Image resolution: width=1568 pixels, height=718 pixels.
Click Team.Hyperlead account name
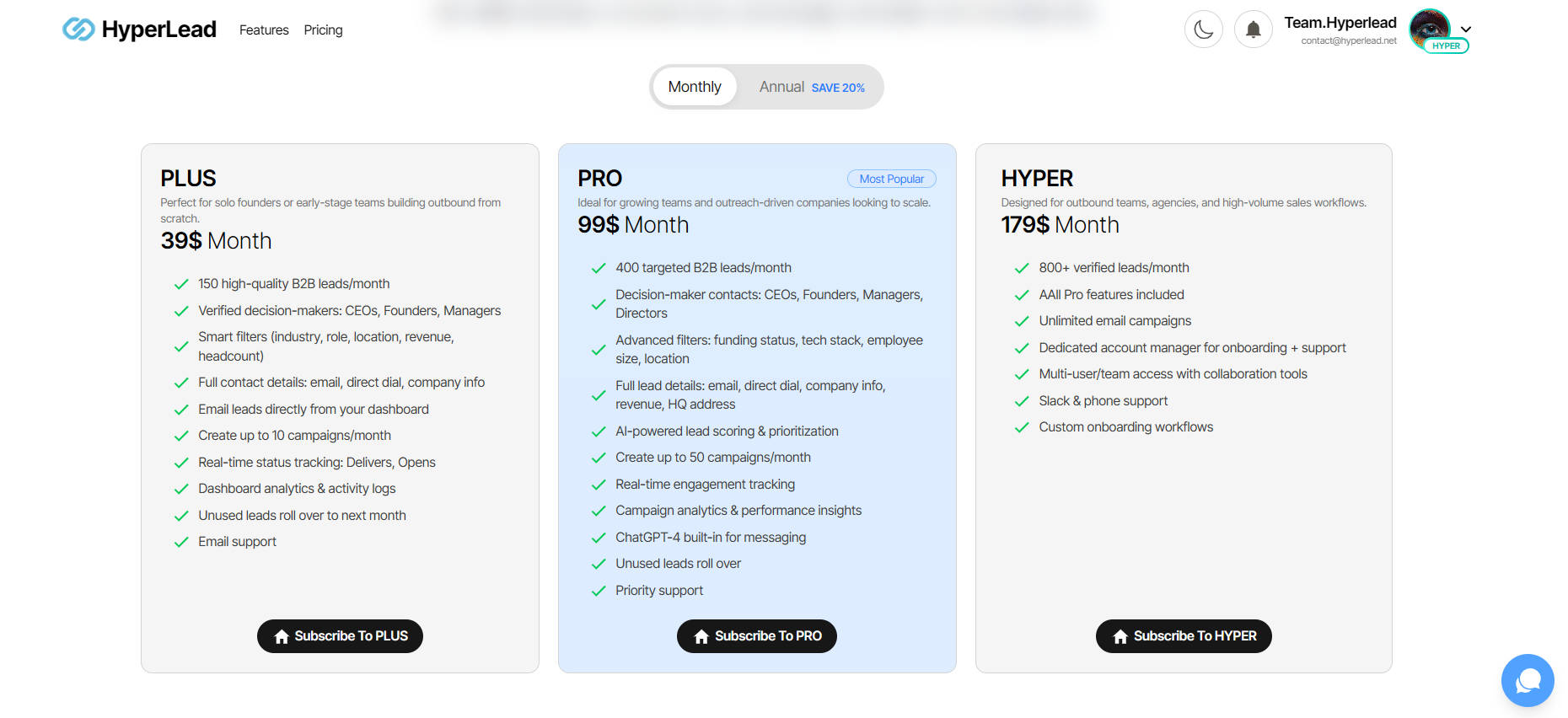click(x=1340, y=23)
